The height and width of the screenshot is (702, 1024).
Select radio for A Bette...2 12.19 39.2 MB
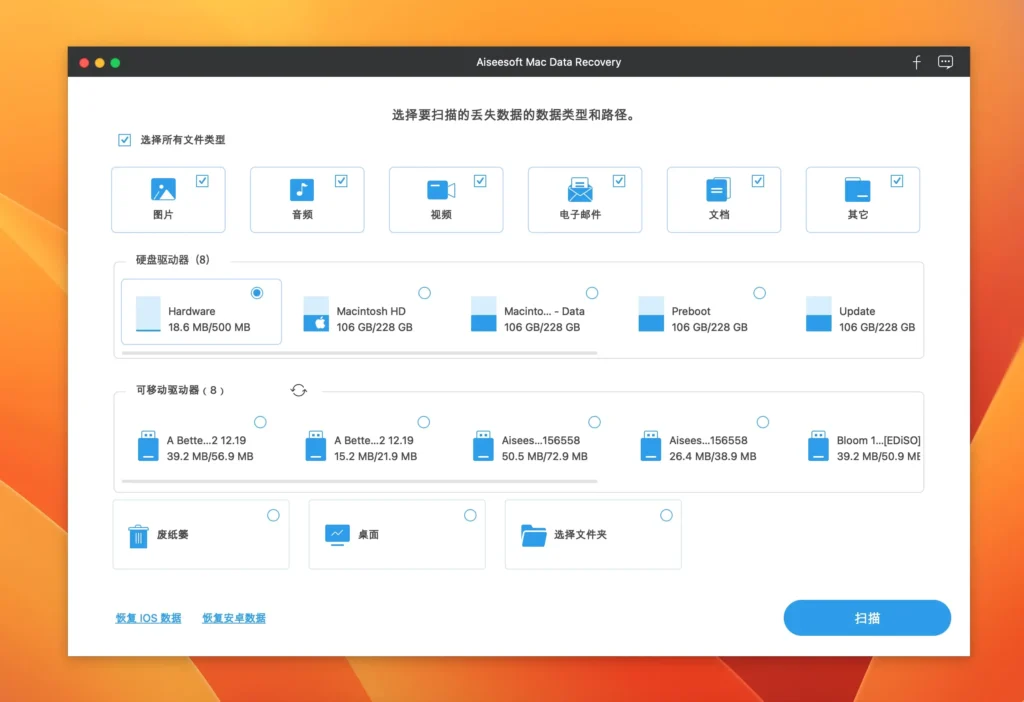(x=260, y=422)
